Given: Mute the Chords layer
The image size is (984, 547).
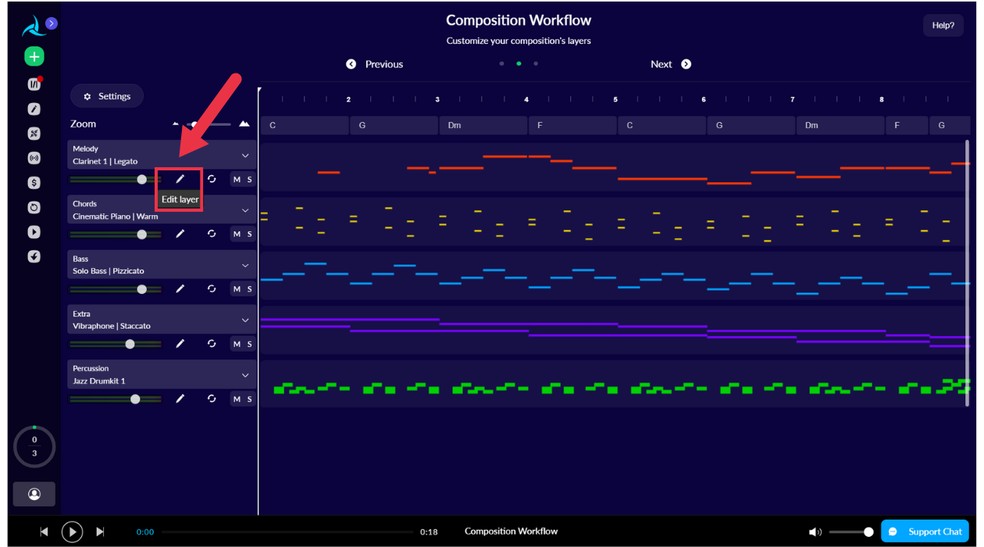Looking at the screenshot, I should pos(237,234).
